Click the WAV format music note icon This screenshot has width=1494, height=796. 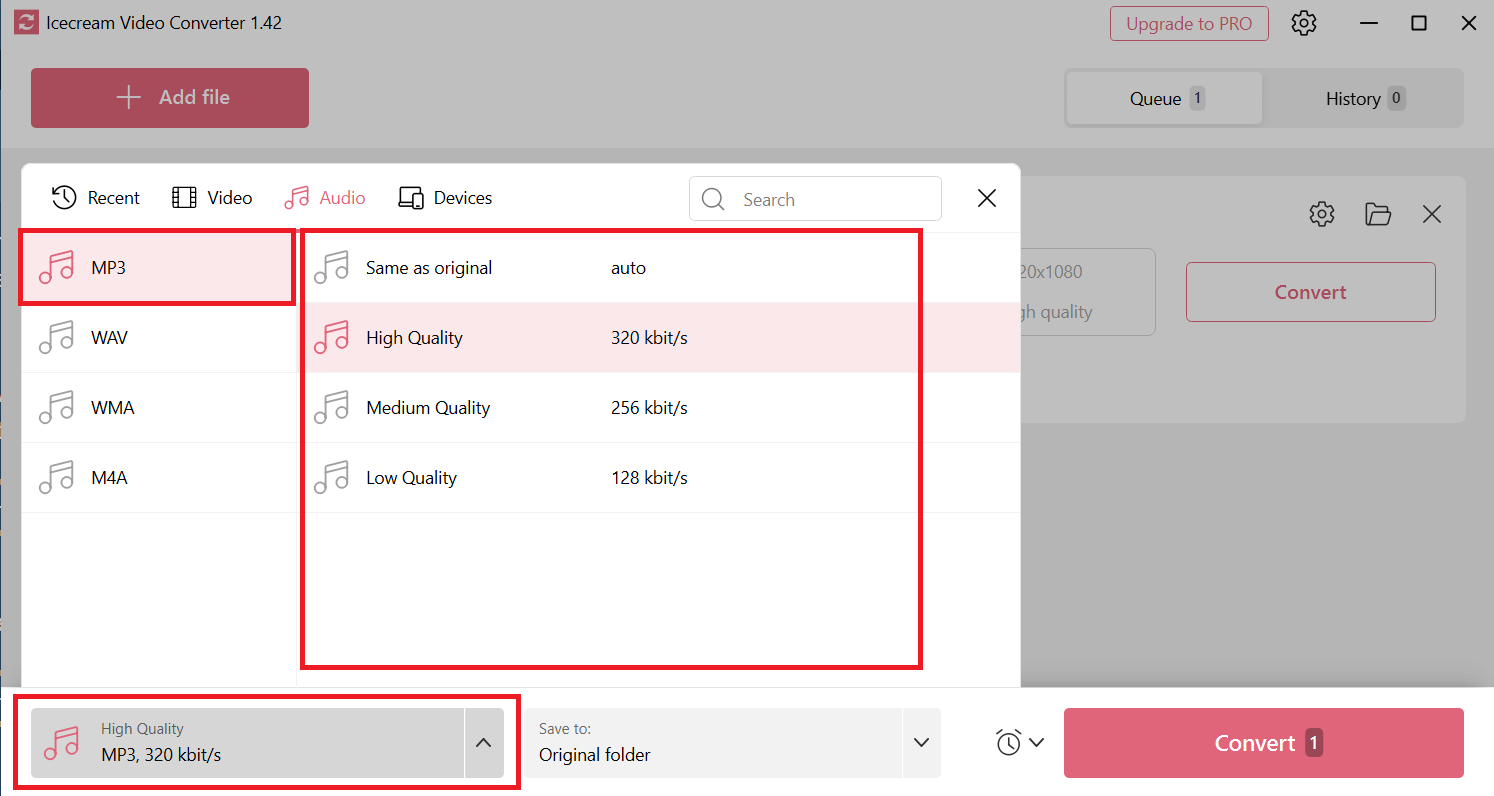[x=56, y=337]
